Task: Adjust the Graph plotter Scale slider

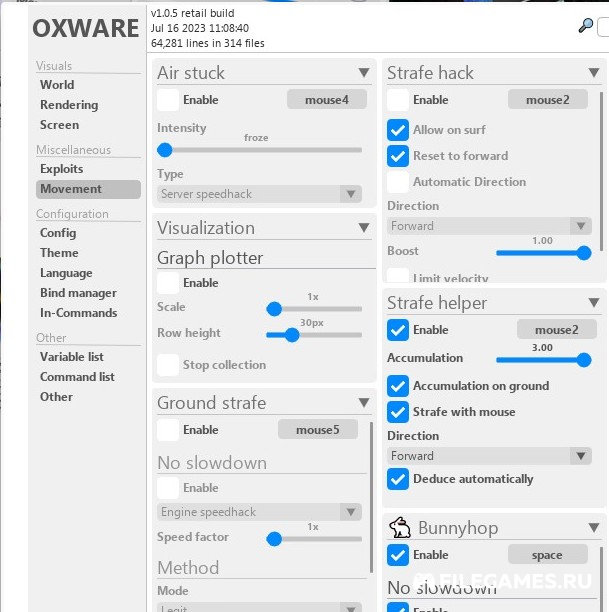Action: pos(314,309)
